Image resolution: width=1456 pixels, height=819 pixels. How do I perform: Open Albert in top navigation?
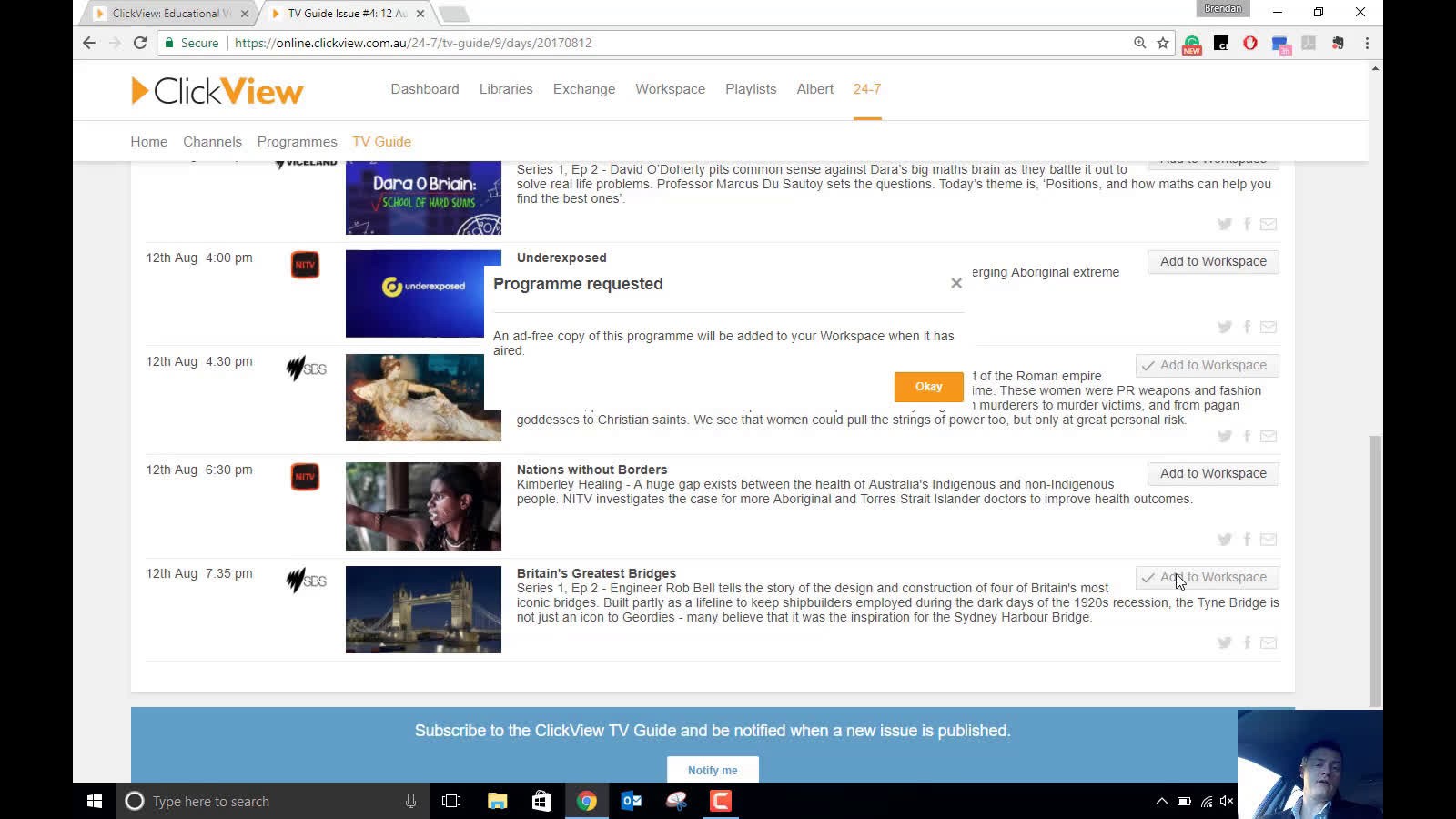814,89
